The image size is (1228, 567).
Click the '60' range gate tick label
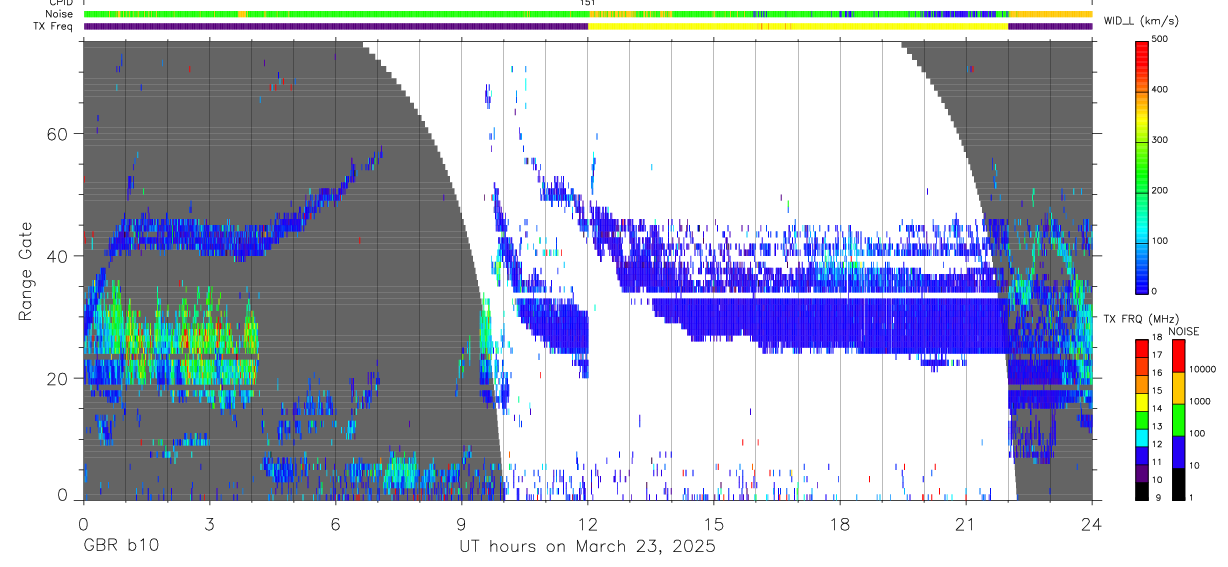click(56, 134)
